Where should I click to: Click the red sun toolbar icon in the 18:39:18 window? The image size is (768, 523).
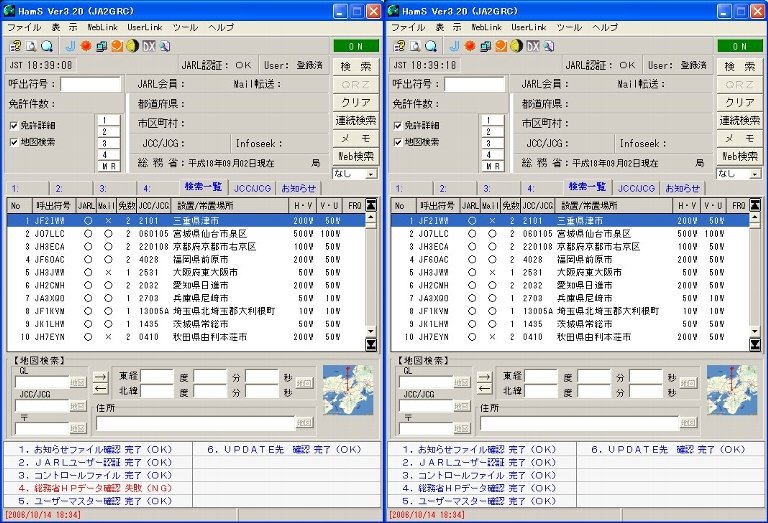pyautogui.click(x=470, y=46)
